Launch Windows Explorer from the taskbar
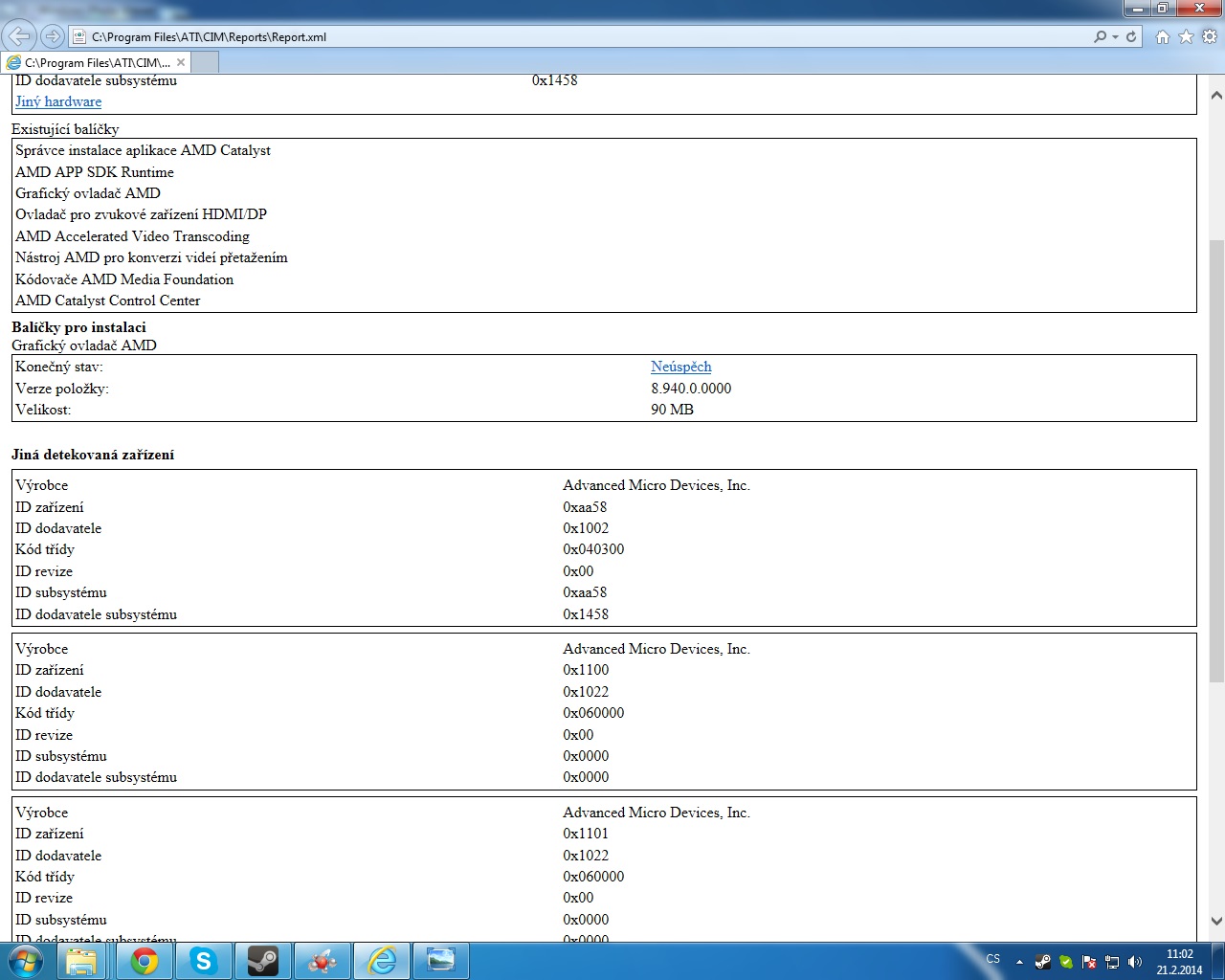This screenshot has width=1225, height=980. point(83,960)
